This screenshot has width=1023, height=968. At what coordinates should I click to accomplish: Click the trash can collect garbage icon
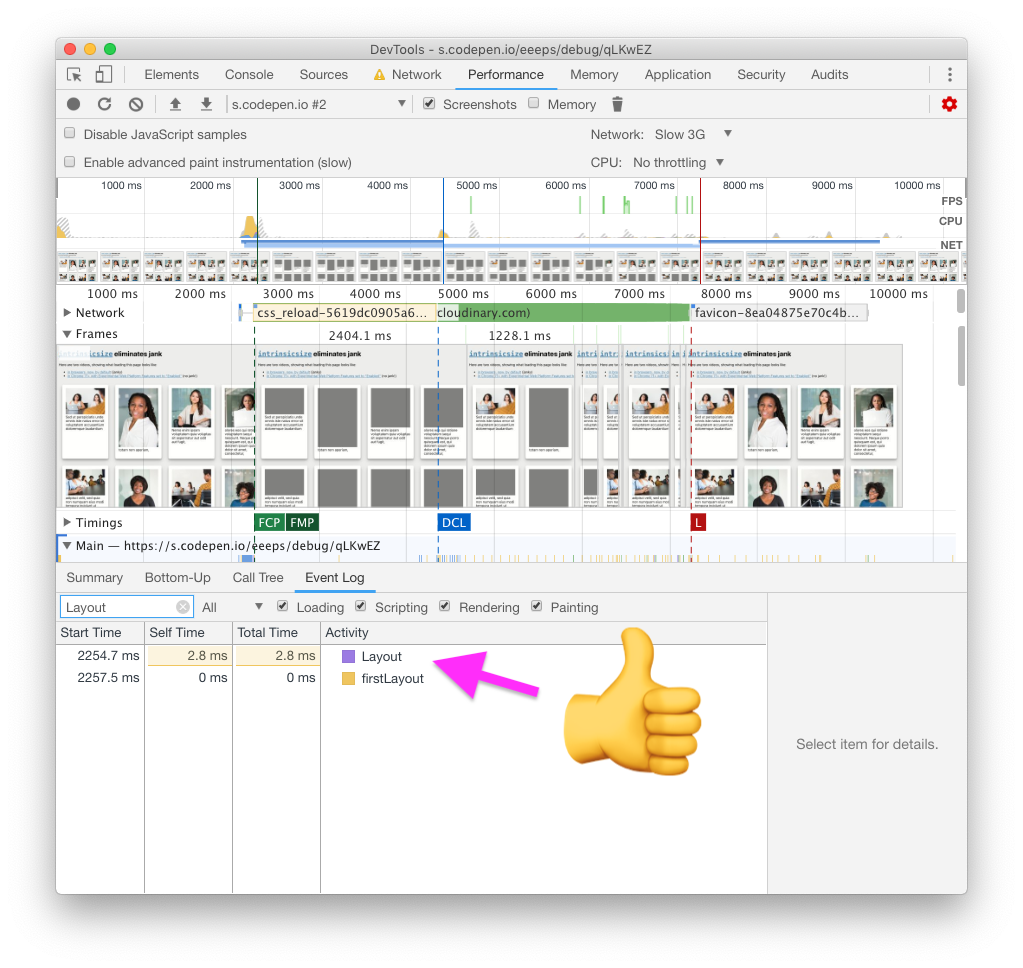pyautogui.click(x=617, y=104)
